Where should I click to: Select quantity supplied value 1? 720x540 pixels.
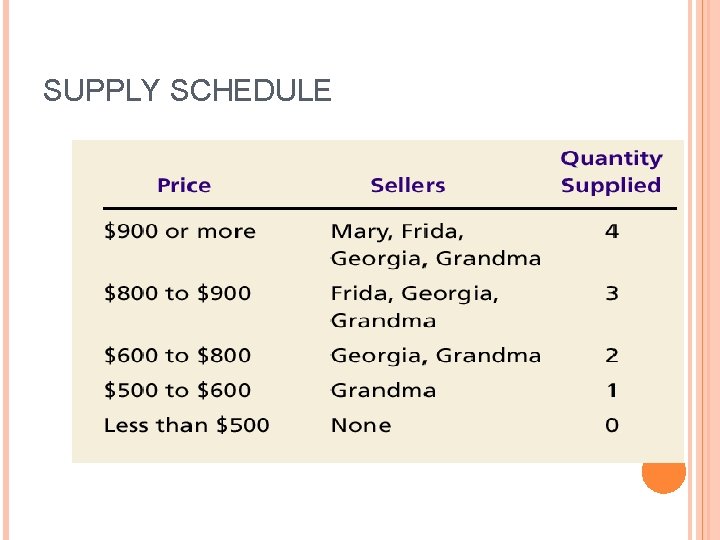(612, 390)
